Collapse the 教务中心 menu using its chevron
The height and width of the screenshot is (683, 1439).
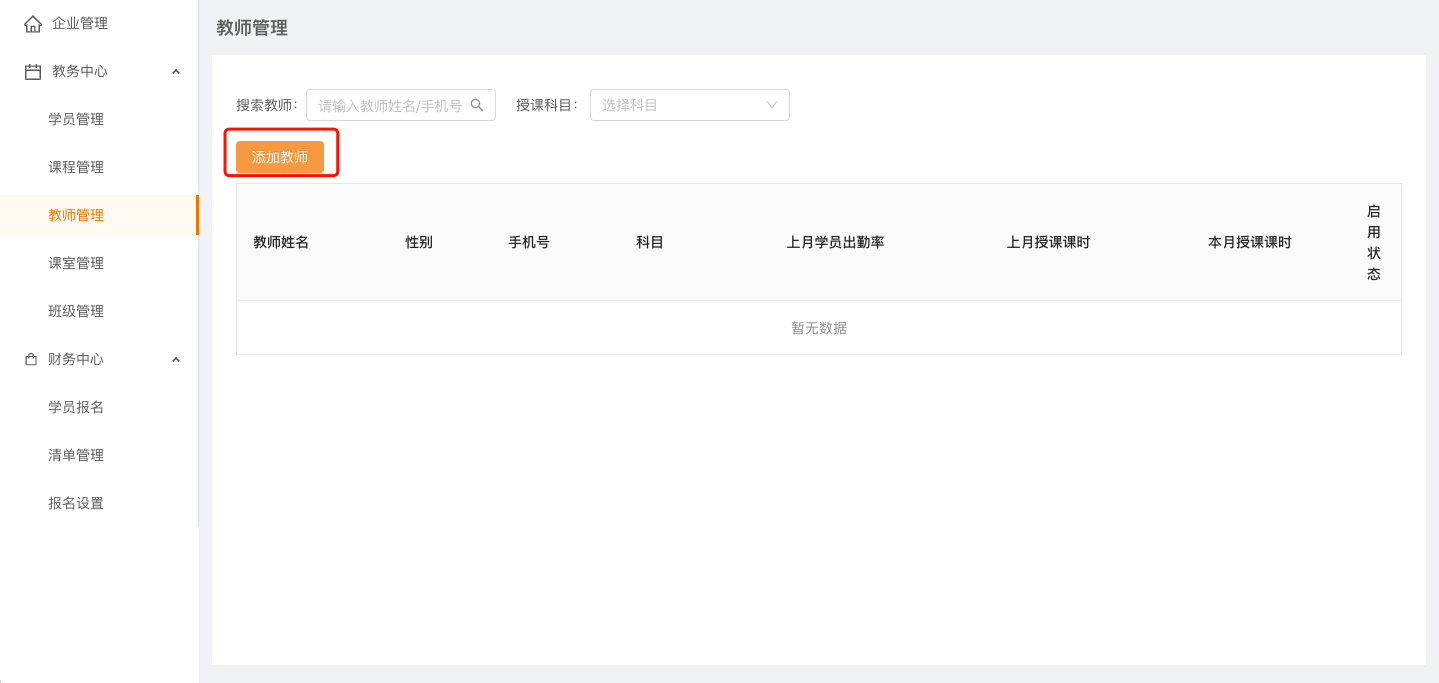point(176,71)
